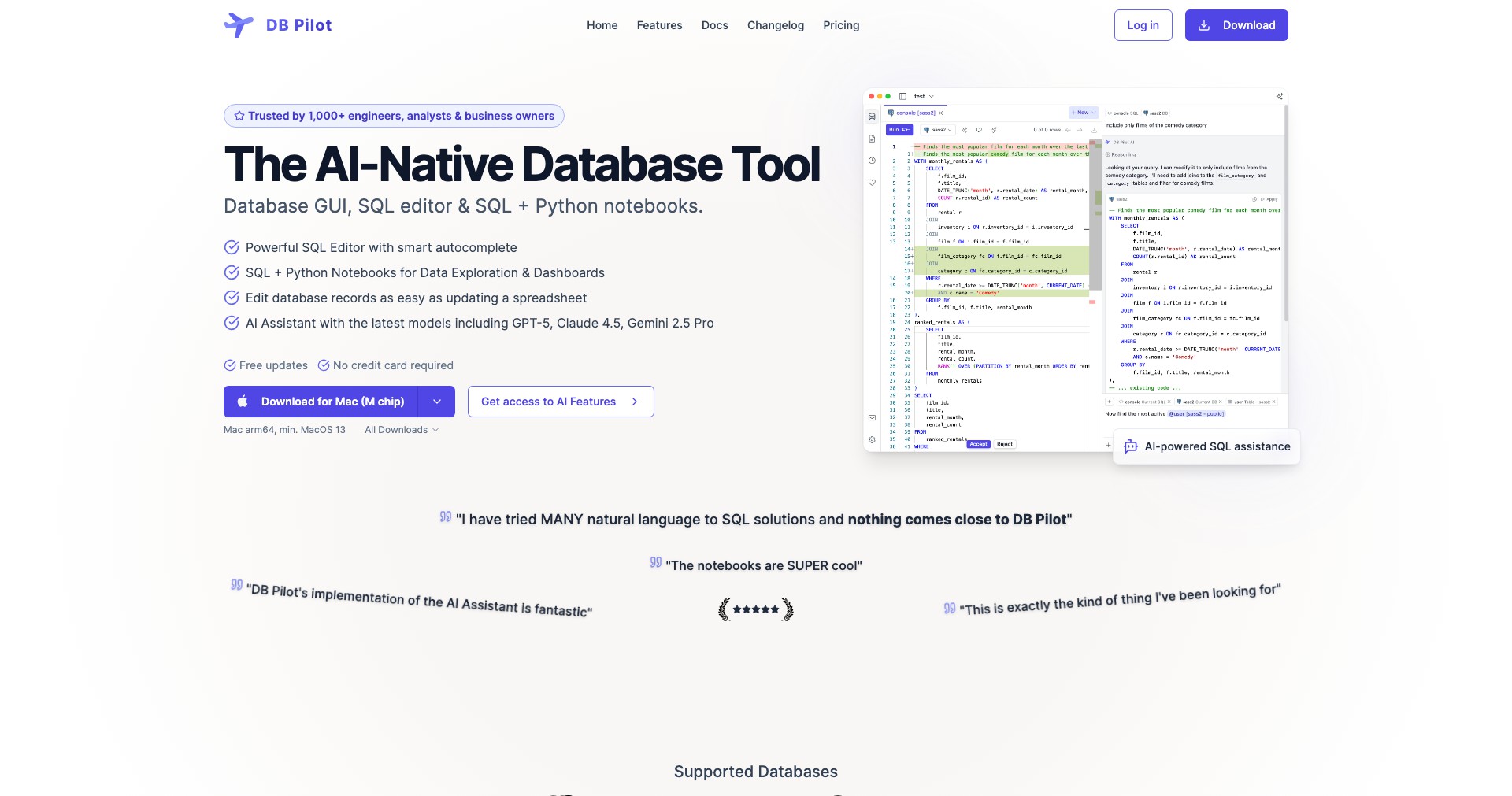The width and height of the screenshot is (1512, 796).
Task: Click checkmark icon beside Edit database records
Action: (232, 298)
